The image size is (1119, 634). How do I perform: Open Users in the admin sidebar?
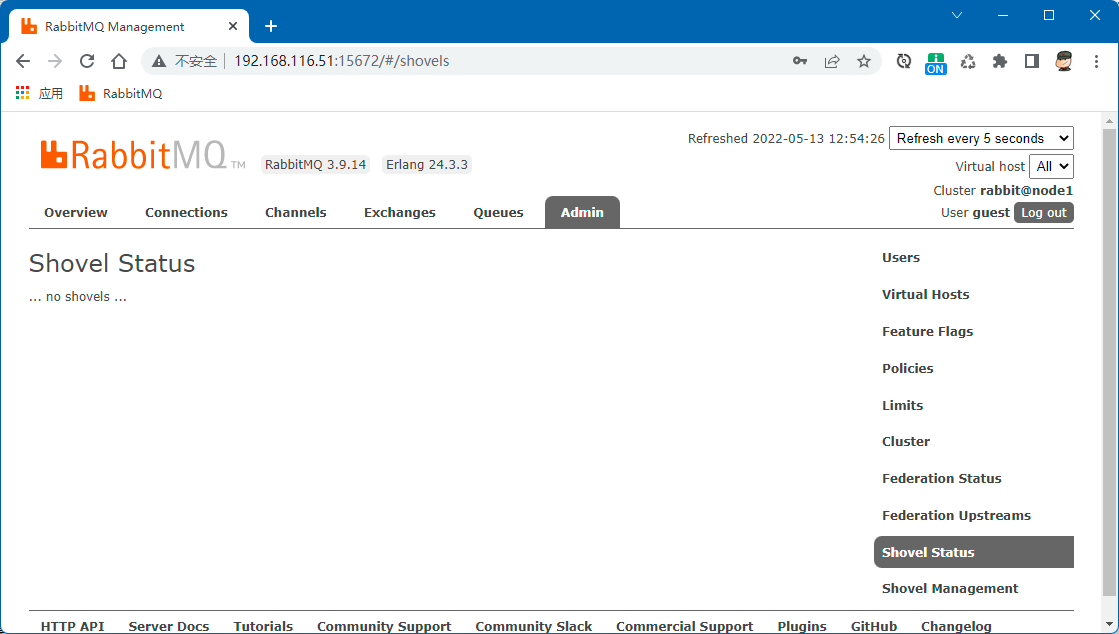(x=901, y=258)
